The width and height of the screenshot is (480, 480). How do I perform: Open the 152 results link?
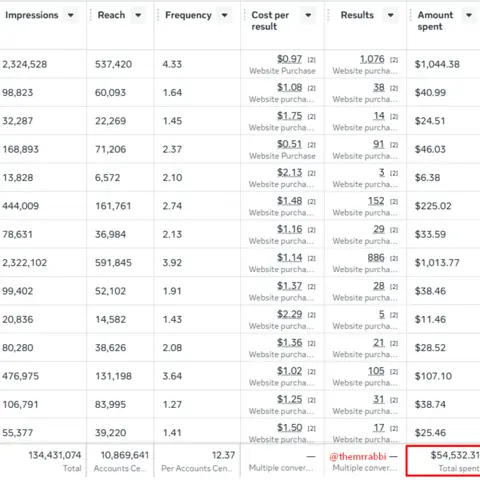(x=376, y=201)
